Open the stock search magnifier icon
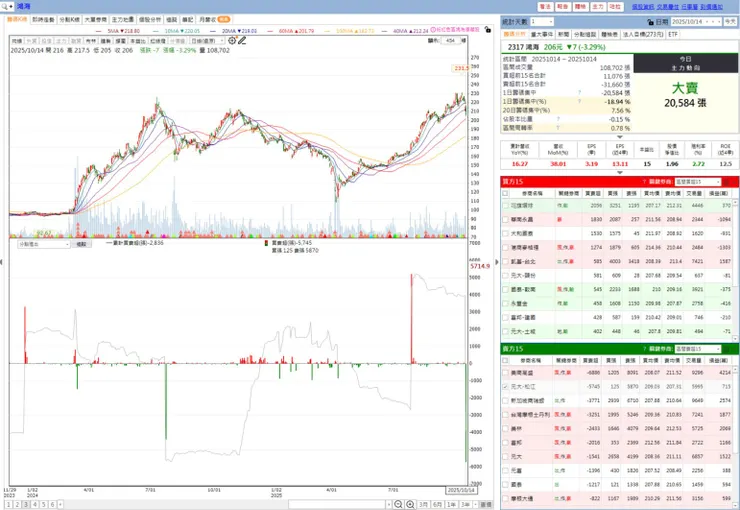Screen dimensions: 740x510 (5, 7)
